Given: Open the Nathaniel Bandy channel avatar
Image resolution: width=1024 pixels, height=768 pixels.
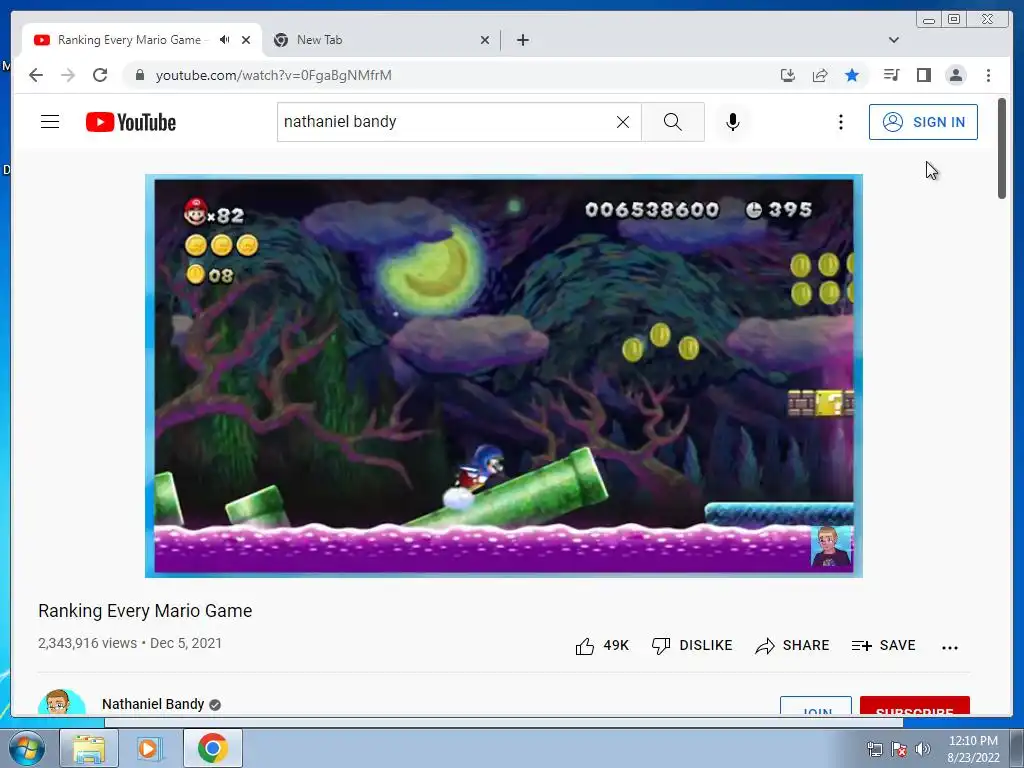Looking at the screenshot, I should [61, 702].
